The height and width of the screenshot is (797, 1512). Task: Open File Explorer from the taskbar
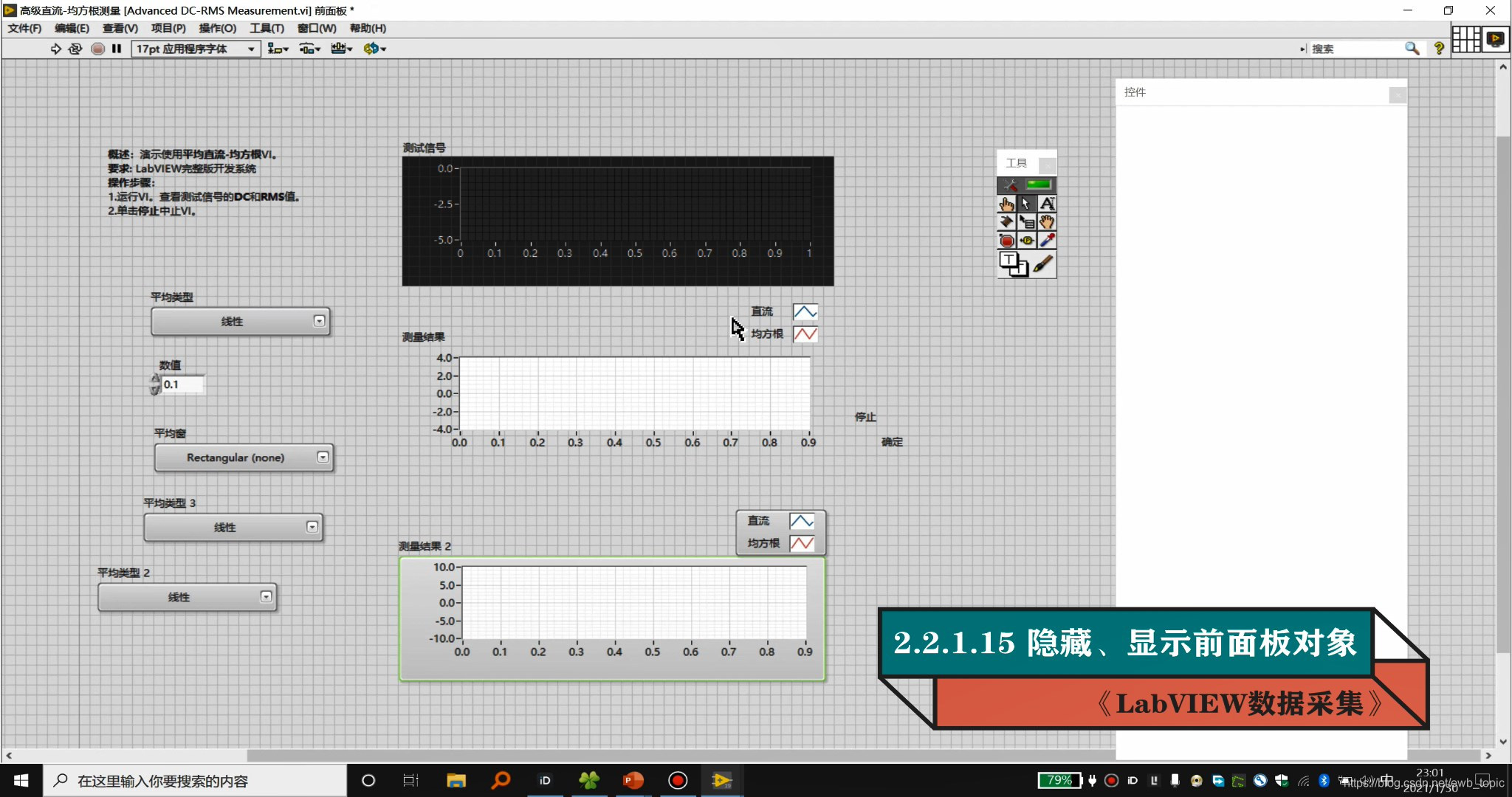pyautogui.click(x=456, y=780)
